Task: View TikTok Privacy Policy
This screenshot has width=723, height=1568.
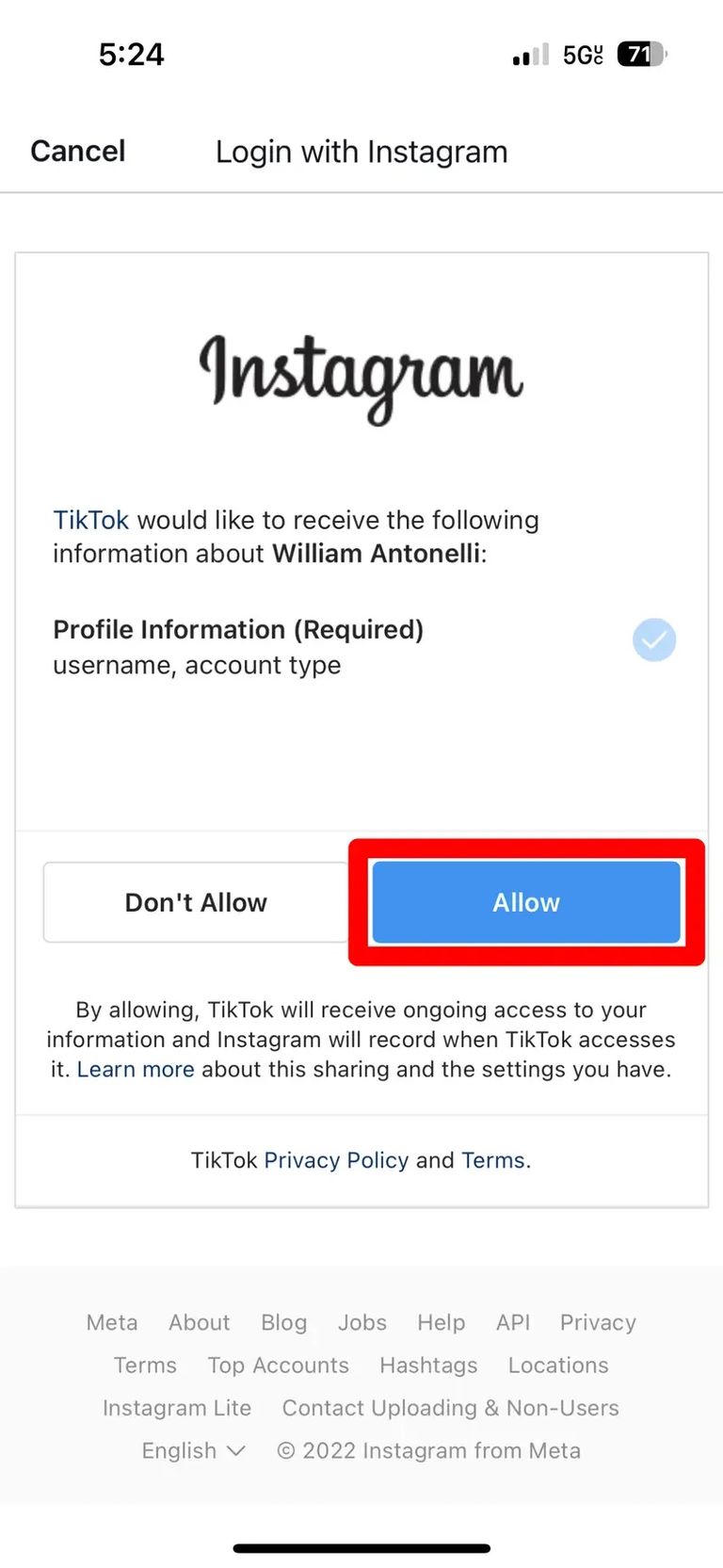Action: (x=336, y=1159)
